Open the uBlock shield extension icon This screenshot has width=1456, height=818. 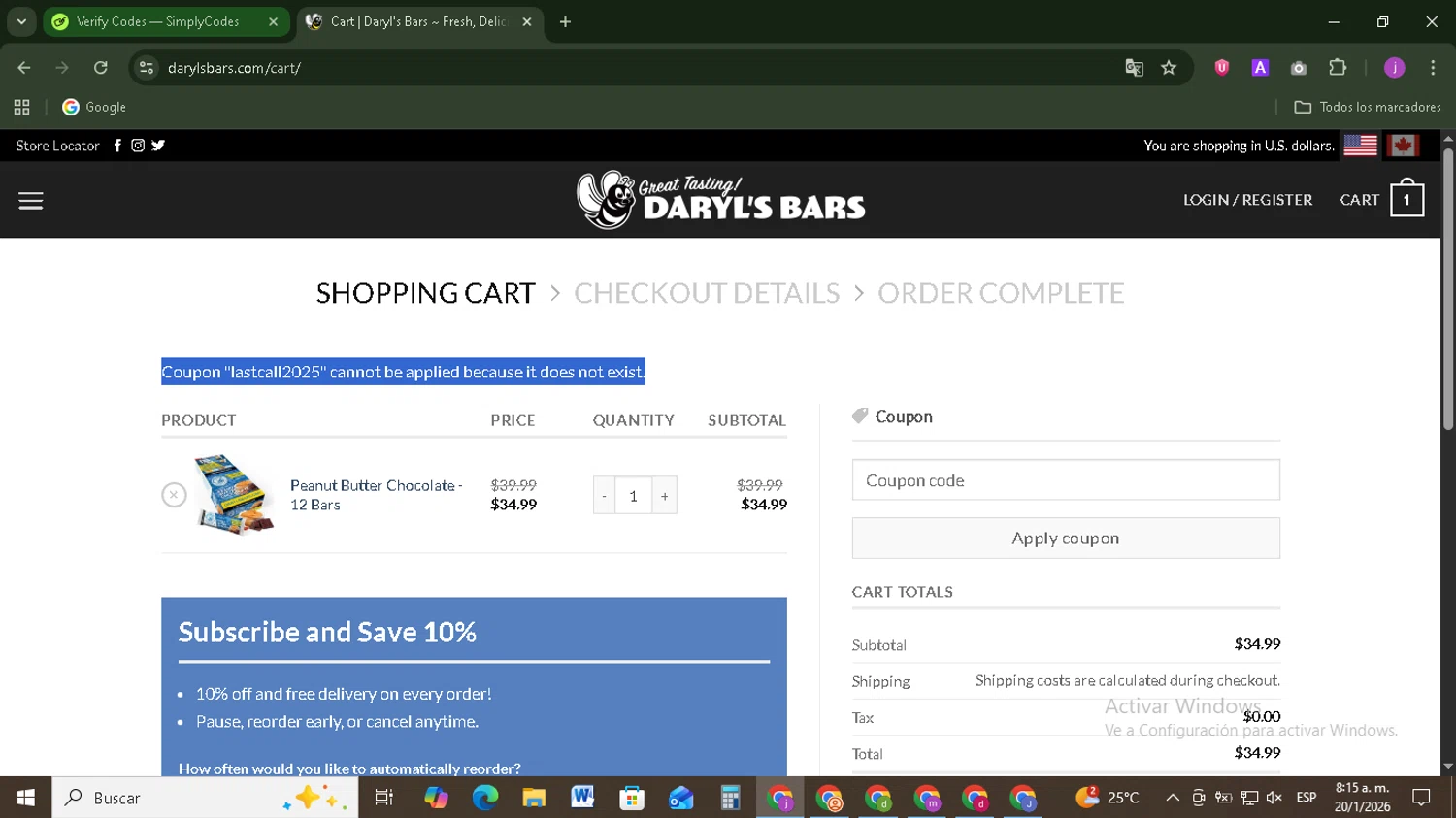click(1221, 68)
